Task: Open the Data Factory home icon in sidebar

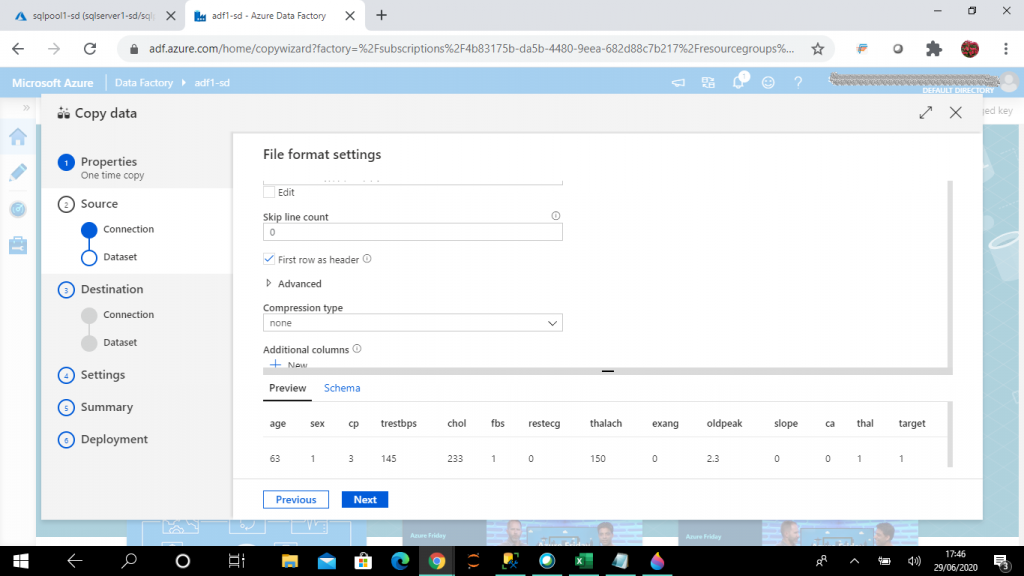Action: 18,136
